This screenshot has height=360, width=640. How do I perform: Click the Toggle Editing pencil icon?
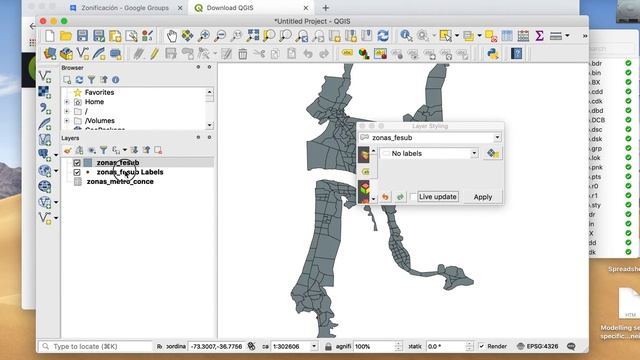(154, 53)
